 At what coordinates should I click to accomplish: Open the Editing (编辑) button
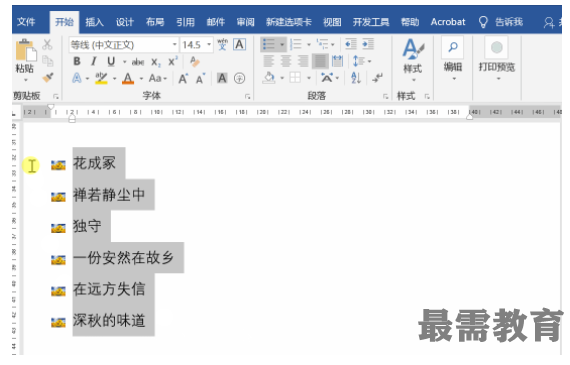453,59
